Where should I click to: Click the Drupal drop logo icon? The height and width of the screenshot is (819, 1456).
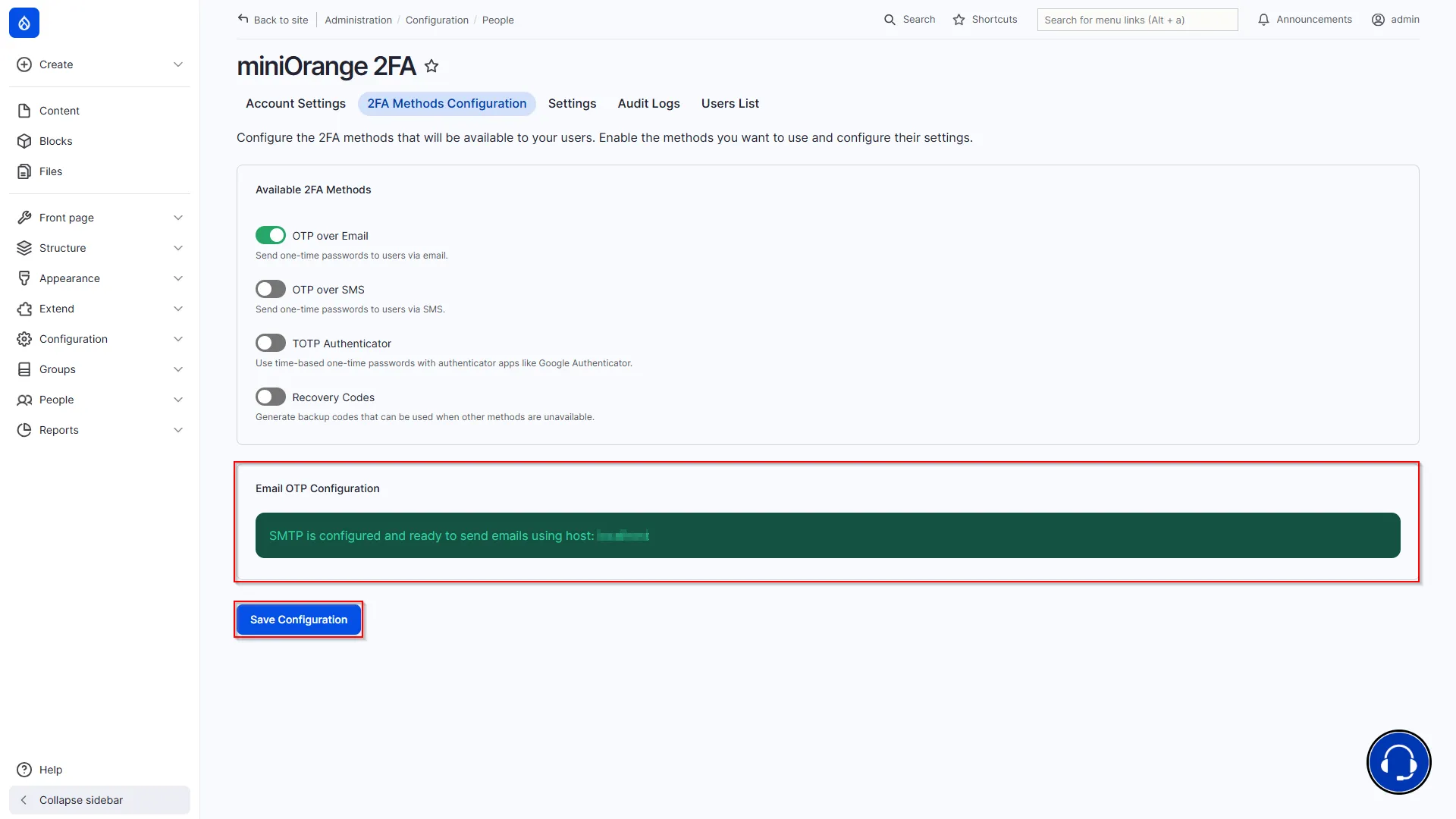[24, 23]
